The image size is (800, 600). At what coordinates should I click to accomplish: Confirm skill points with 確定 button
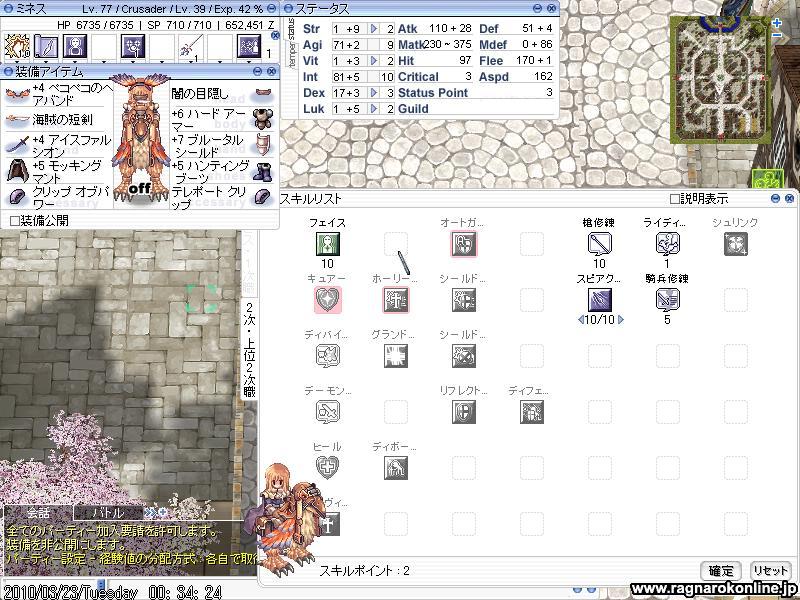coord(721,570)
